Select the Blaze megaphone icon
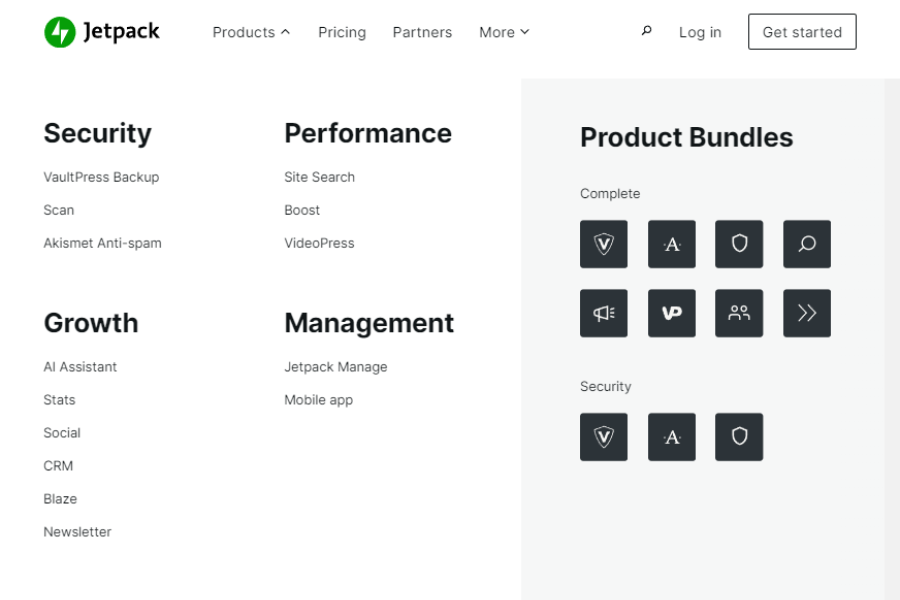The height and width of the screenshot is (600, 900). click(x=604, y=313)
